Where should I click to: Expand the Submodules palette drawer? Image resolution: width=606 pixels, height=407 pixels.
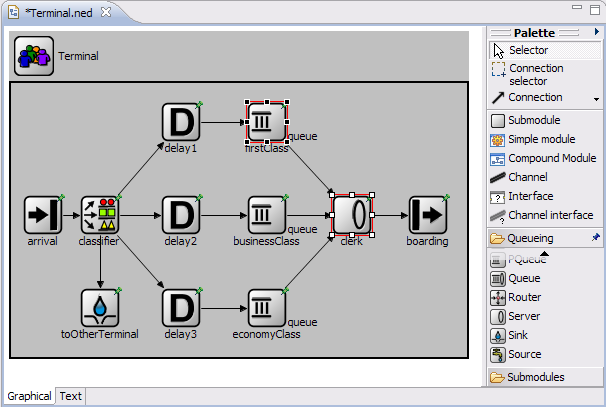545,377
